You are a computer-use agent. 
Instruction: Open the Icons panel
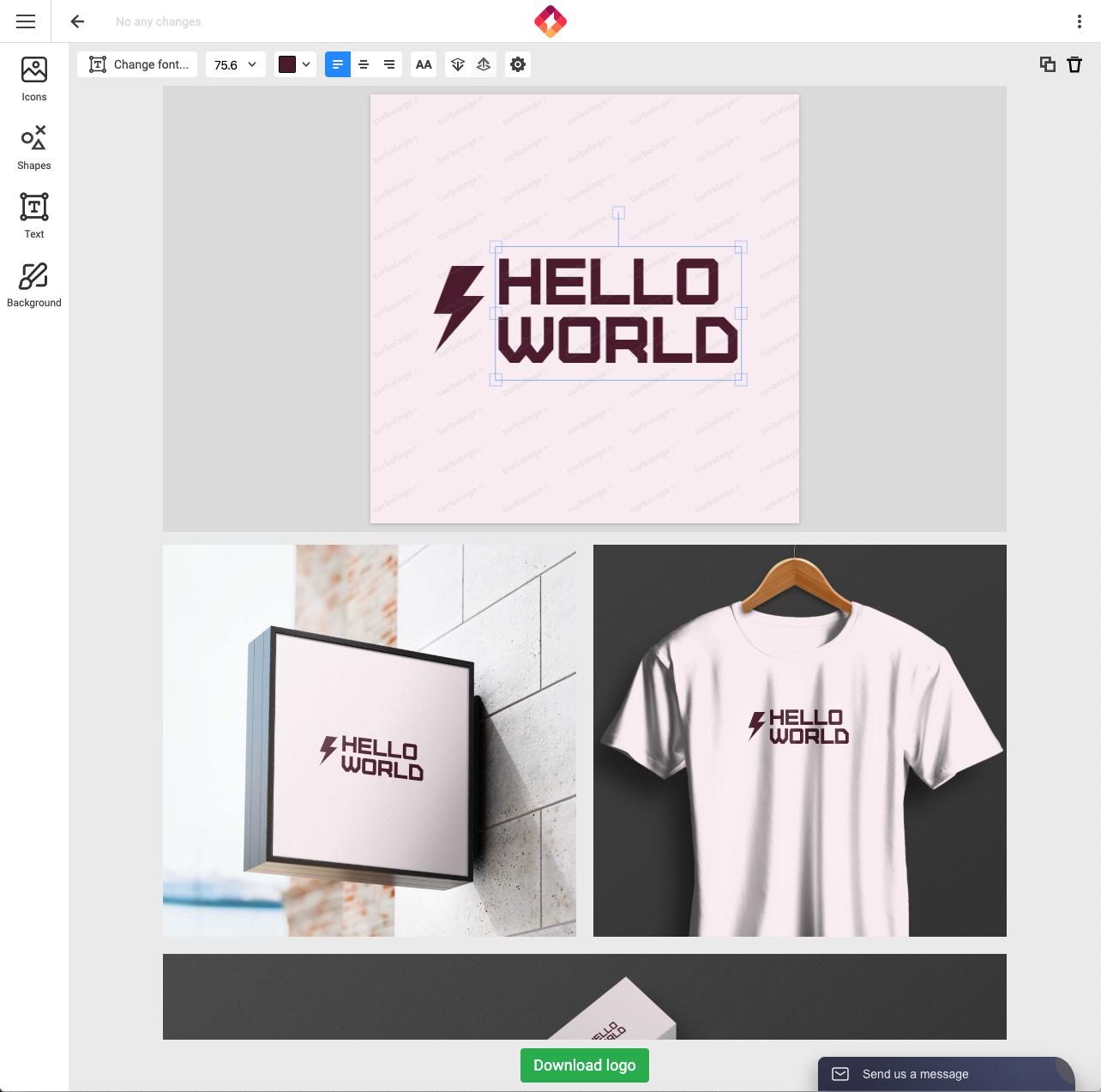coord(34,79)
